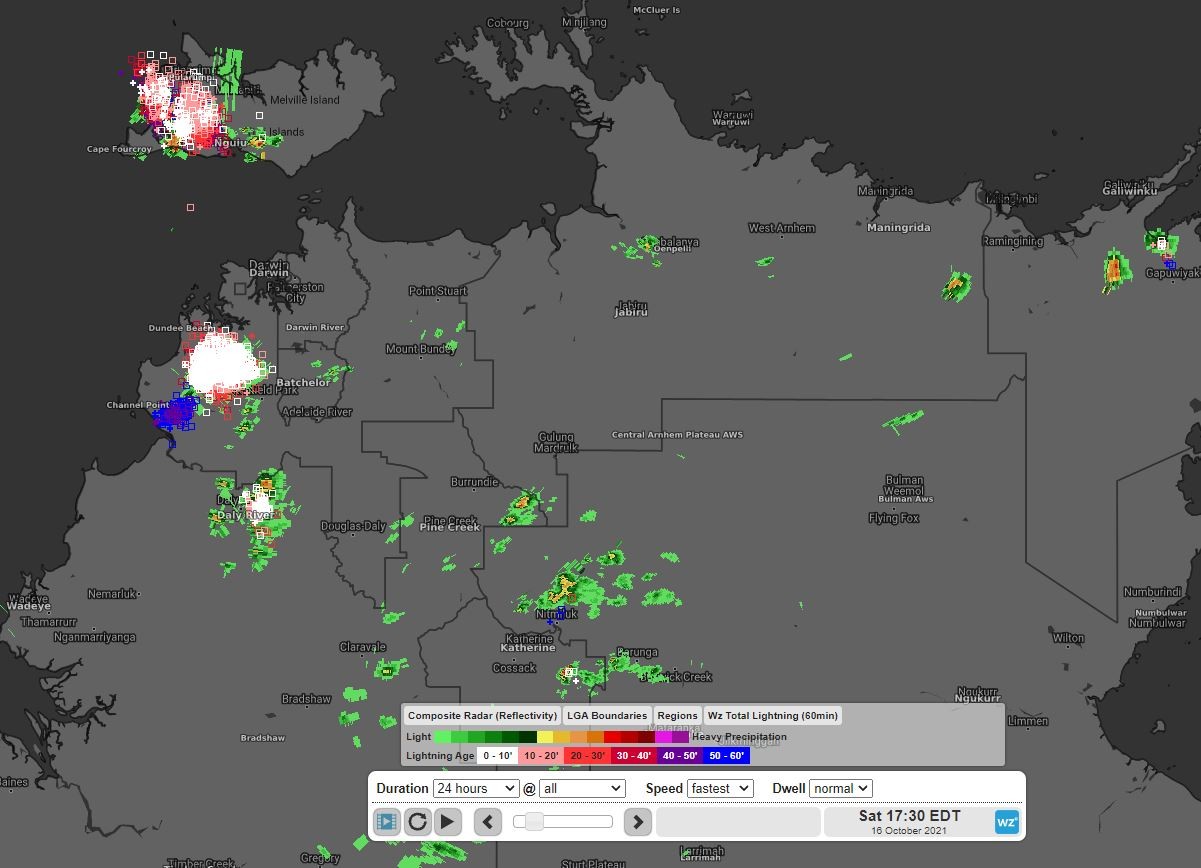Click the blue WZ logo icon

click(x=1007, y=822)
